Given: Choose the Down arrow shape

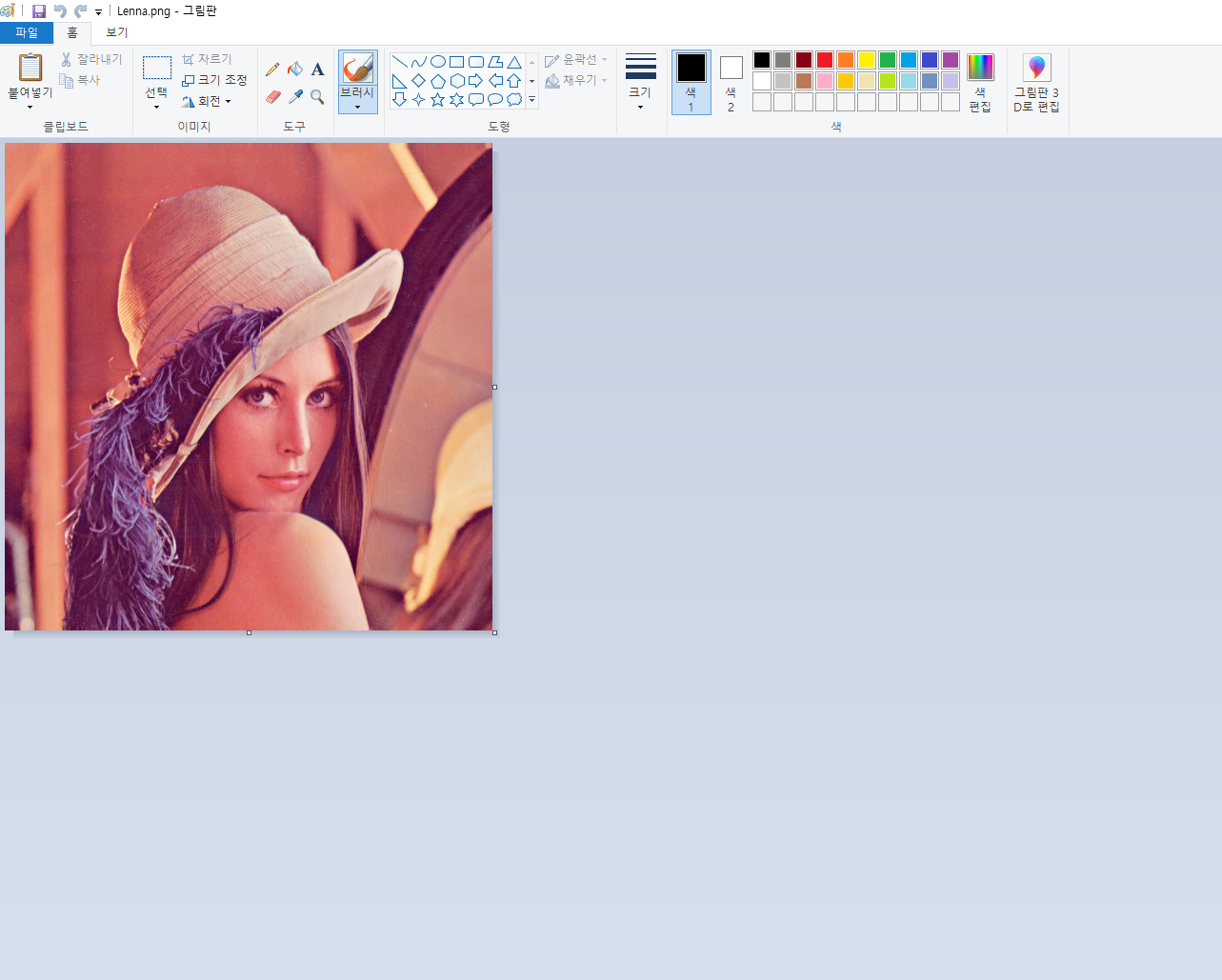Looking at the screenshot, I should pyautogui.click(x=400, y=99).
